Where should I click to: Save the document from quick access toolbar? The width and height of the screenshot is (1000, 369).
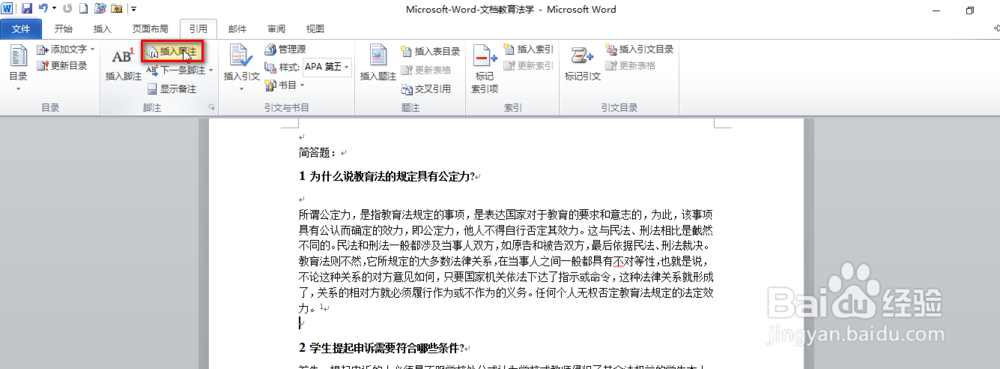pos(27,9)
